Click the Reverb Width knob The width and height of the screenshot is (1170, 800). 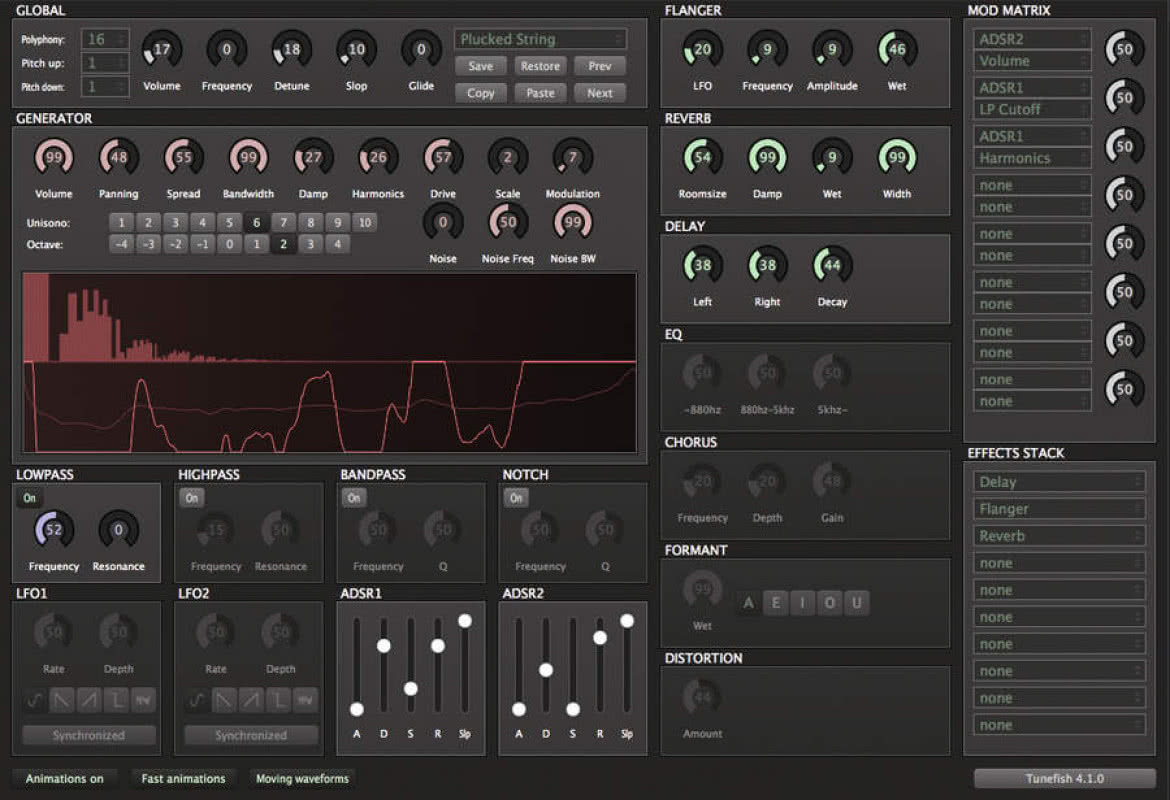897,157
